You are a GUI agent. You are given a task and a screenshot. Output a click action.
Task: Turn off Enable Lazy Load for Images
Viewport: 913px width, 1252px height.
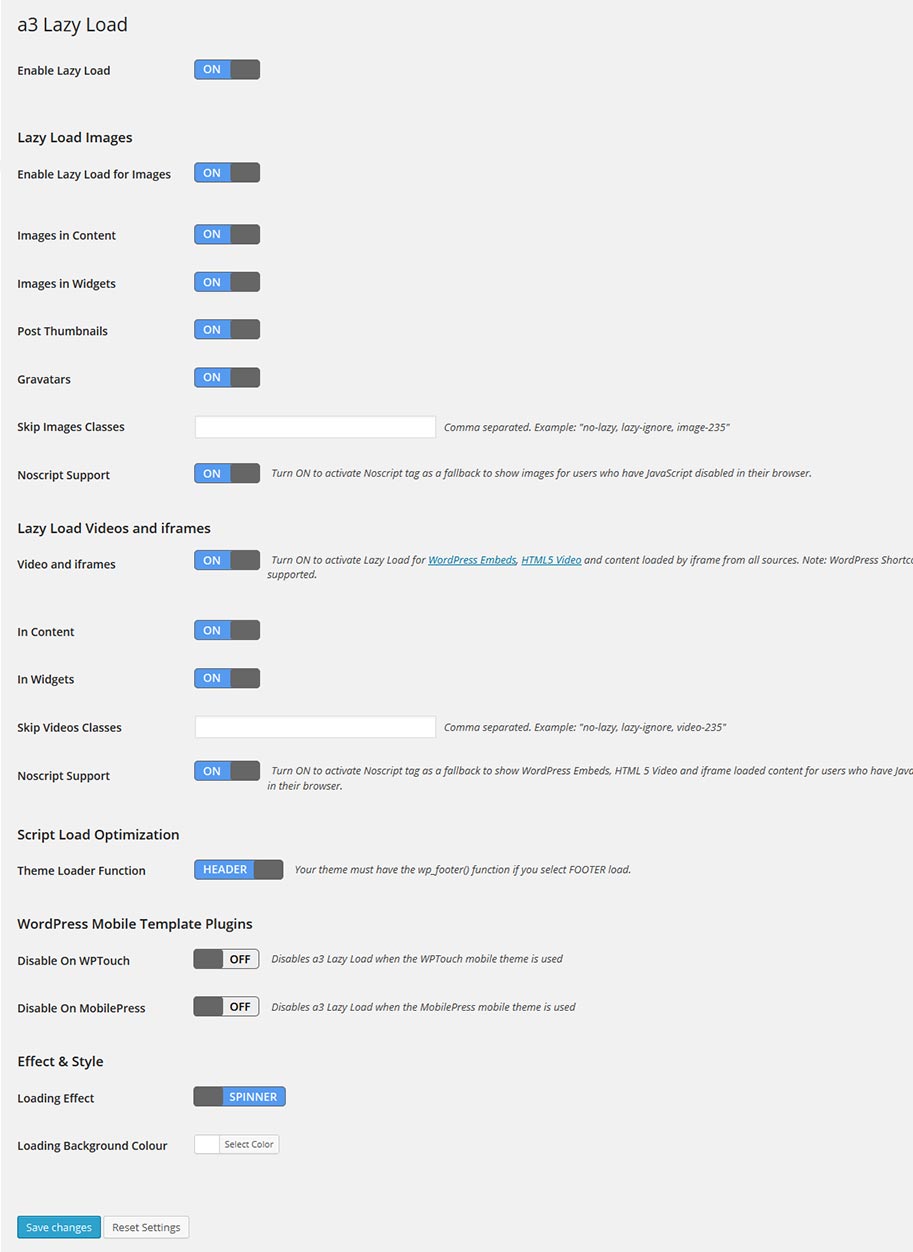[227, 173]
